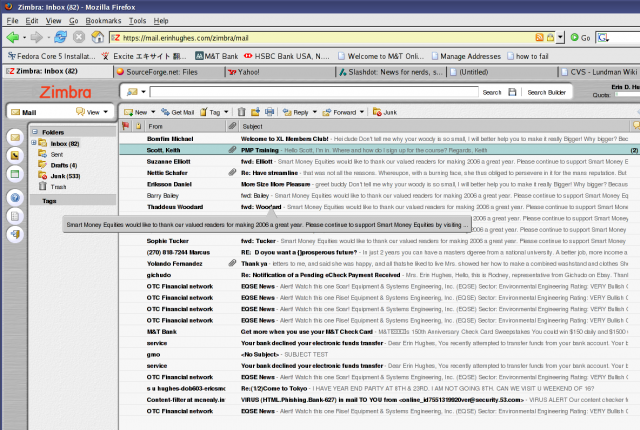
Task: Open the address bar history dropdown
Action: coord(560,38)
